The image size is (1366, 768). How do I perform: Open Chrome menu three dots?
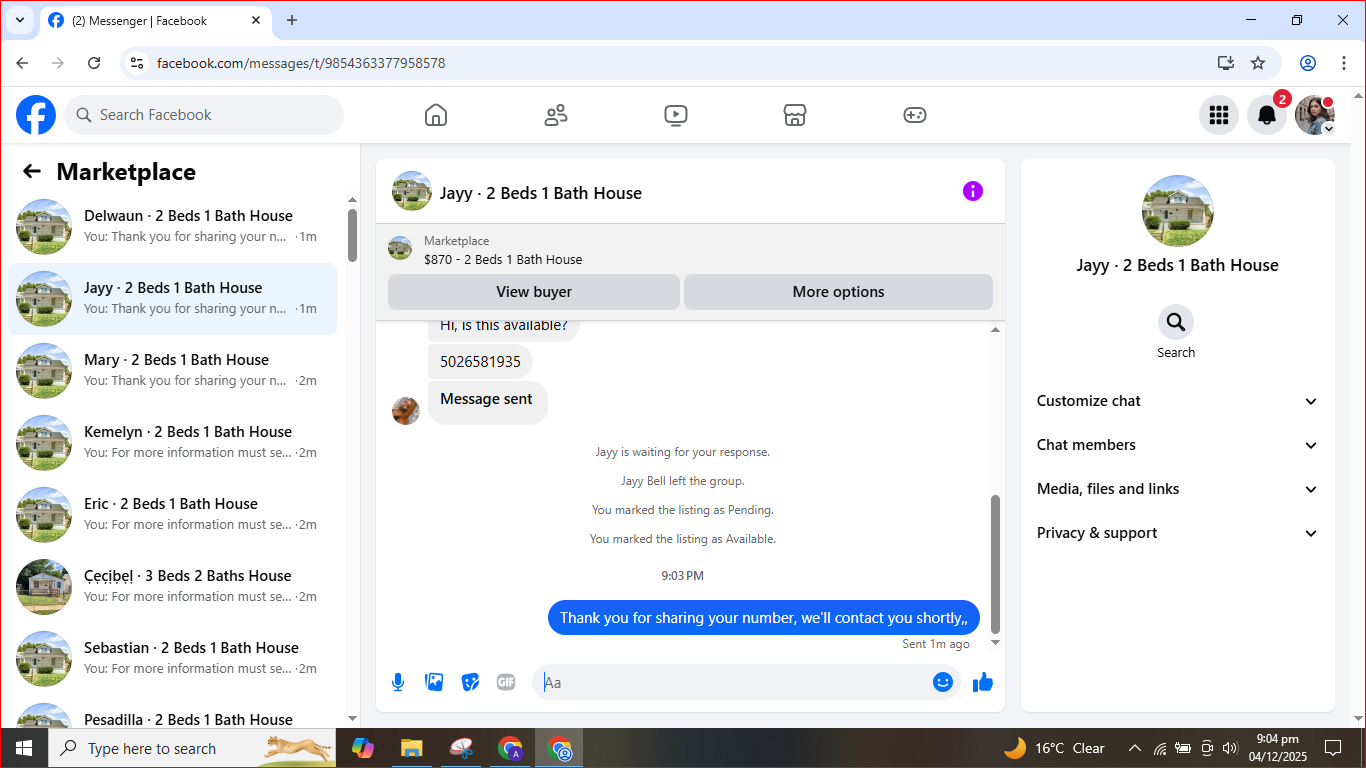[1343, 63]
